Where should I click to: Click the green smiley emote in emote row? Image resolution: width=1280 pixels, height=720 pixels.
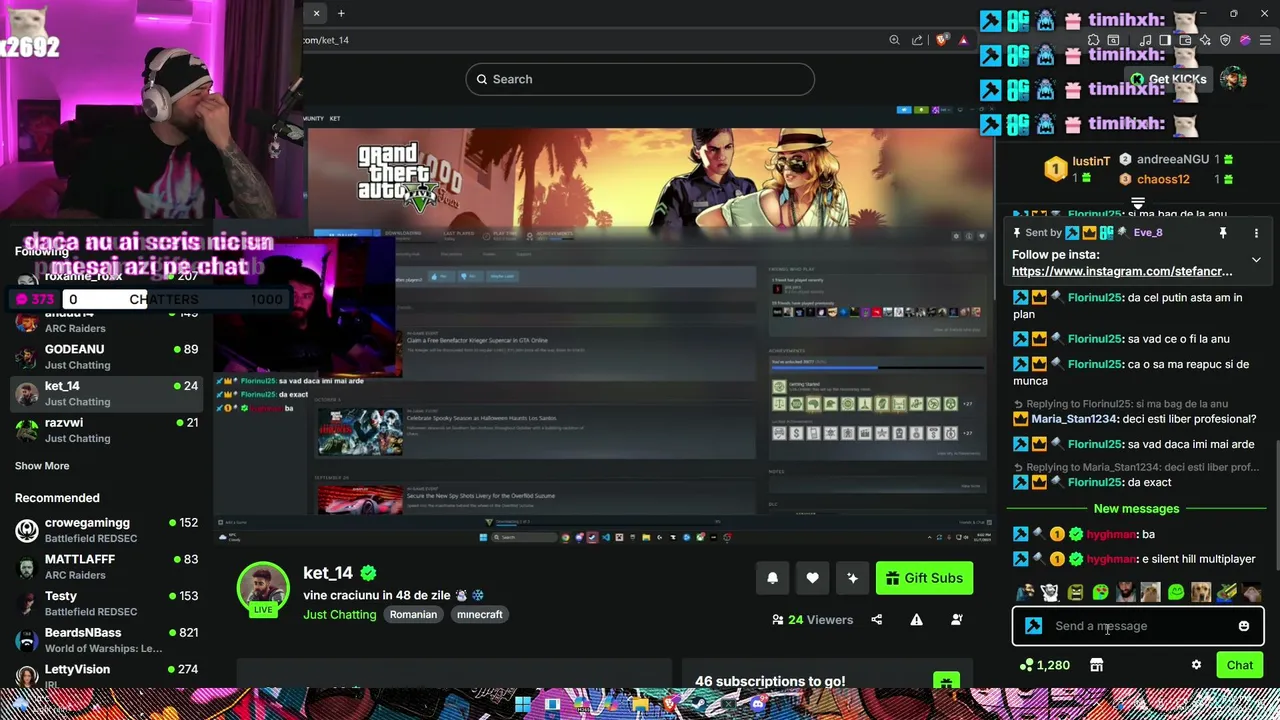coord(1175,593)
